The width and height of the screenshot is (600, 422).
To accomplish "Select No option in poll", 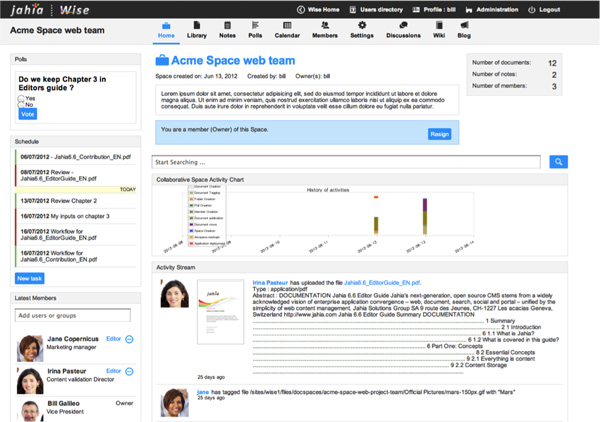I will pyautogui.click(x=21, y=105).
